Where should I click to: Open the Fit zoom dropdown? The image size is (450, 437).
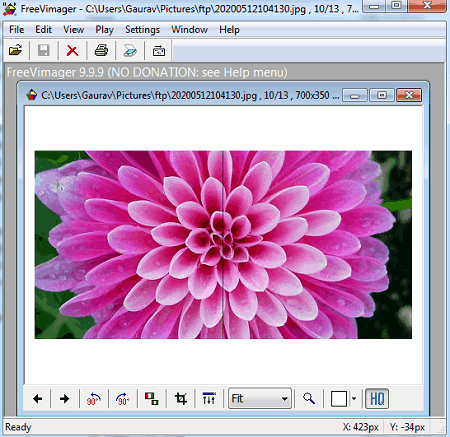(260, 398)
